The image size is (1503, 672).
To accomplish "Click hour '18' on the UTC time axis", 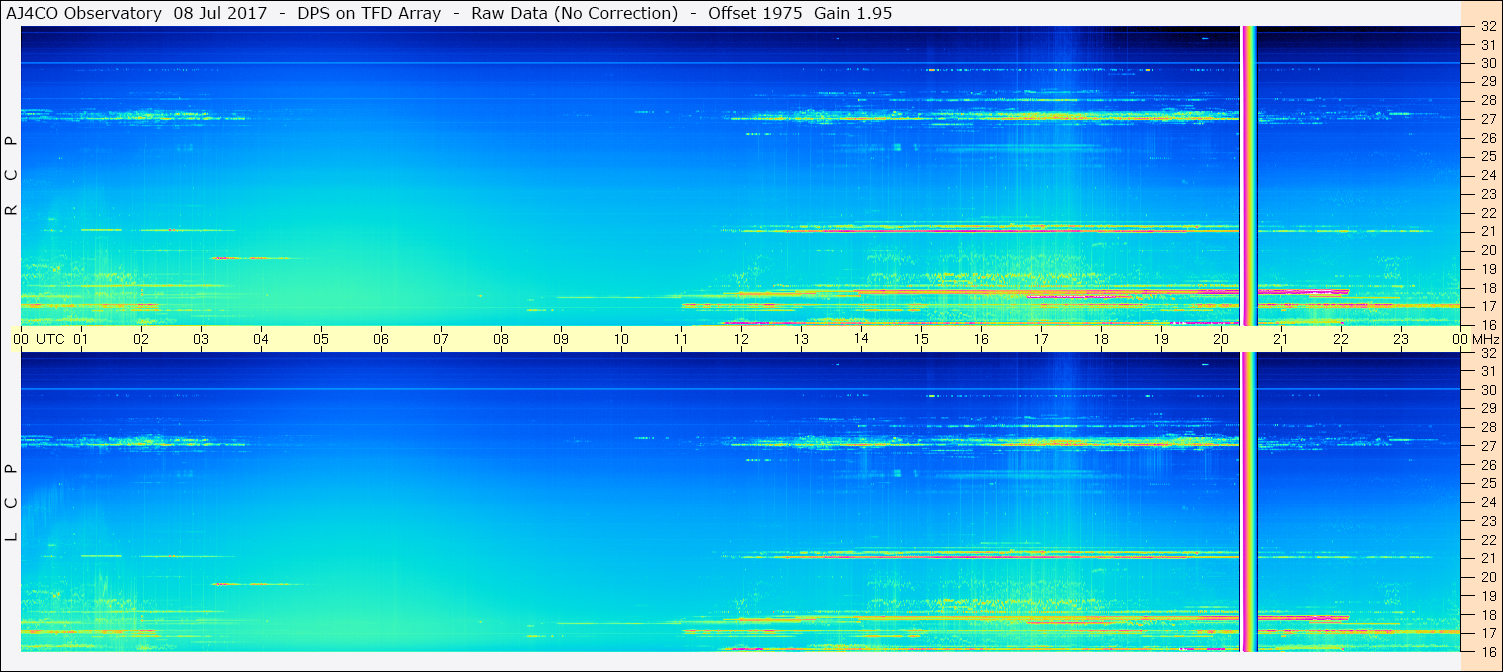I will 1101,339.
